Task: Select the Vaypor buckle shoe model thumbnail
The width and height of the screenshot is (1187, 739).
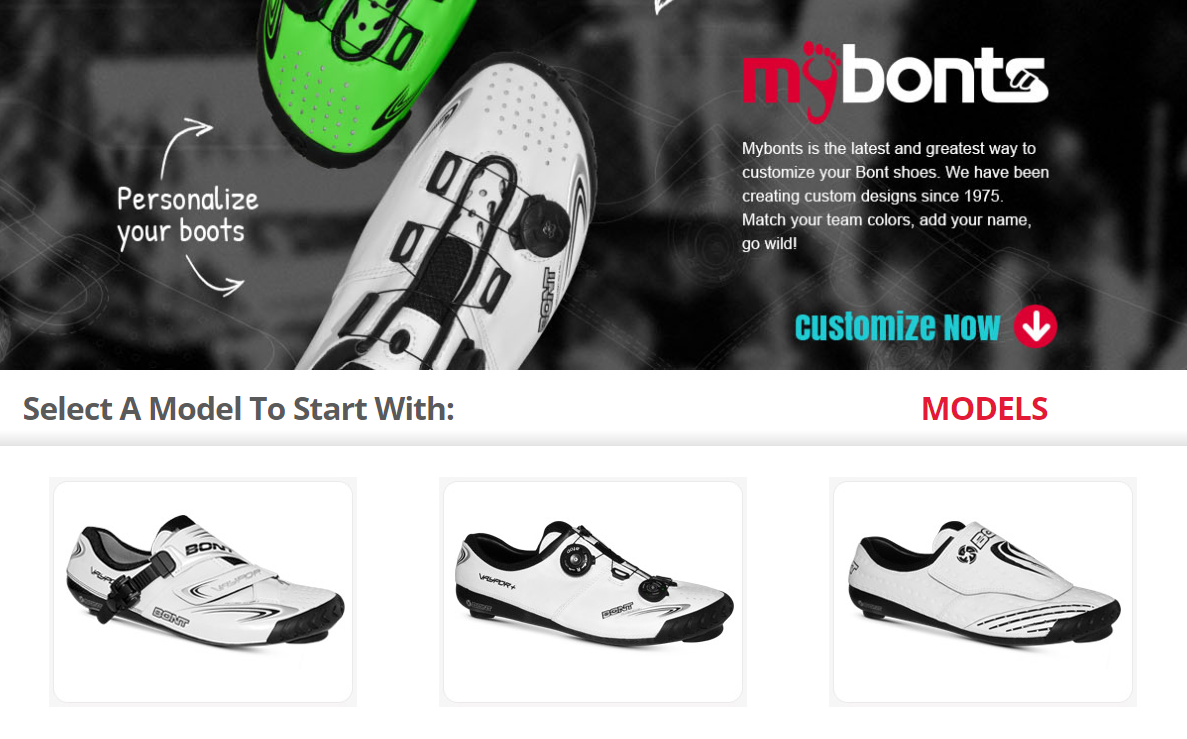Action: 203,592
